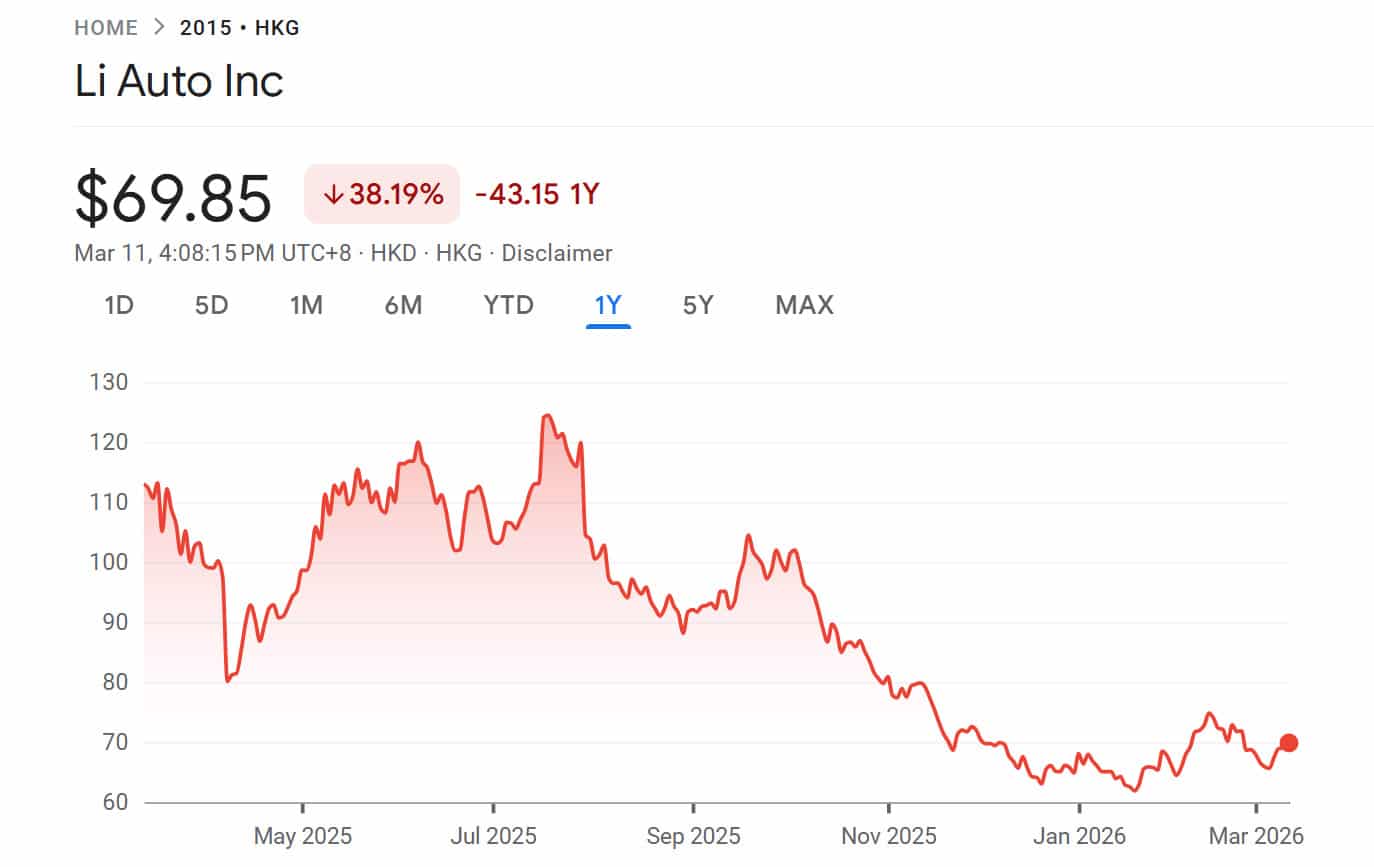
Task: Click the -43.15 1Y change value
Action: pos(536,194)
